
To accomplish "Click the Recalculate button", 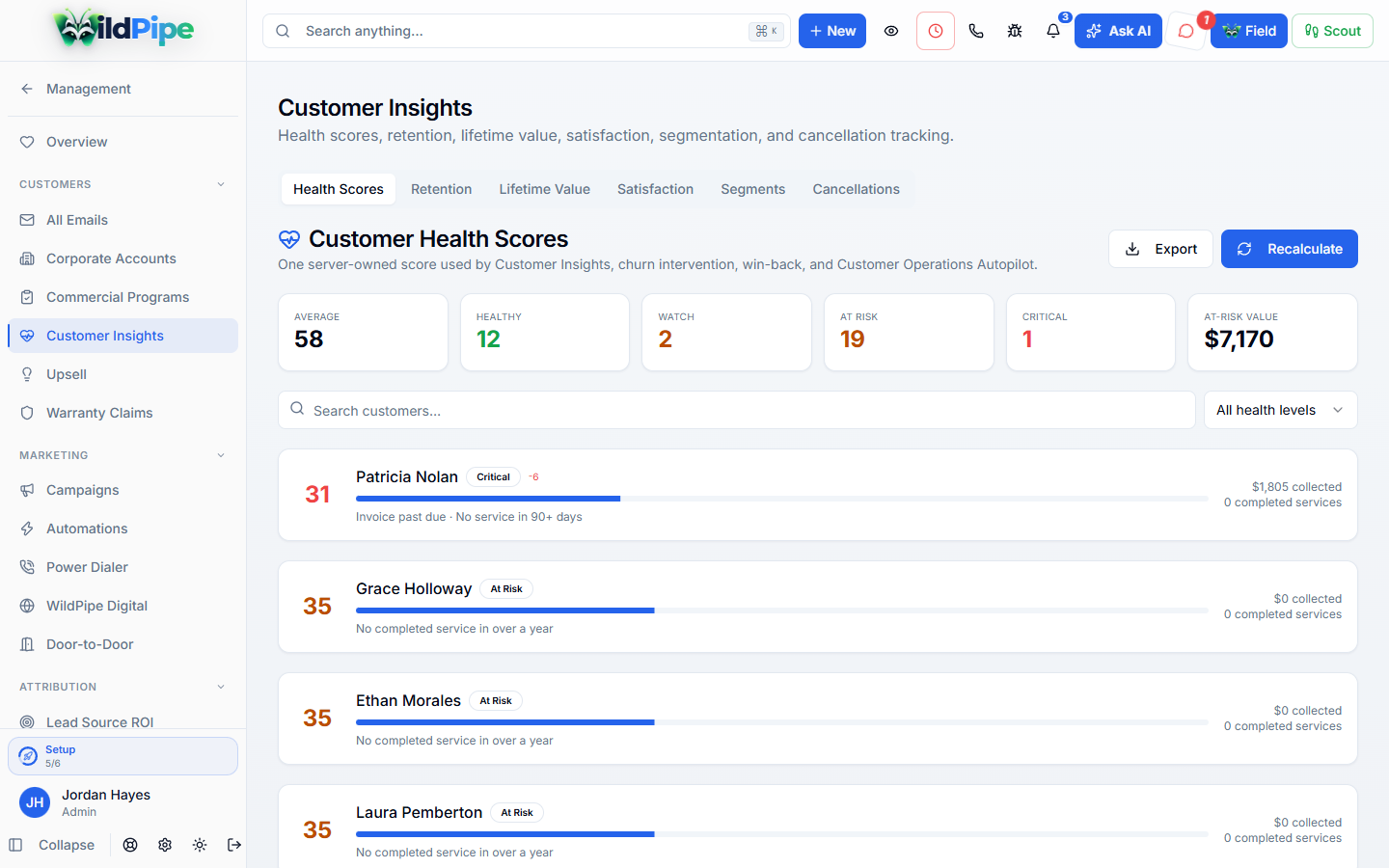I will pos(1290,249).
